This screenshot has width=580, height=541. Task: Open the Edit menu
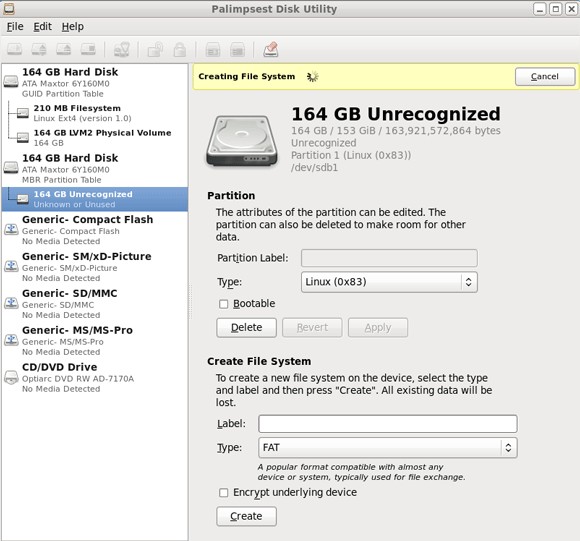point(43,27)
